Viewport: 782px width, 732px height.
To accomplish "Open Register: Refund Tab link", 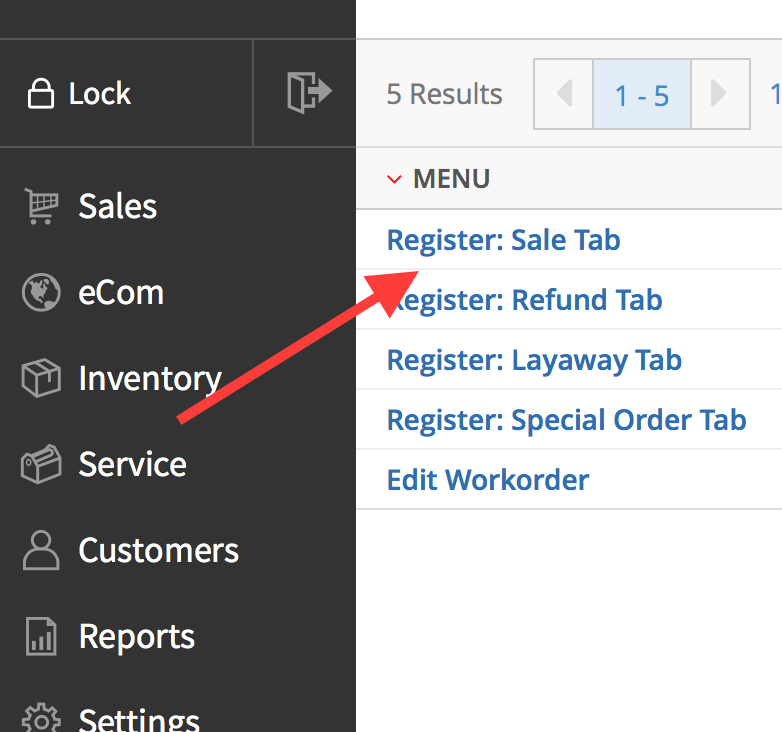I will point(525,300).
